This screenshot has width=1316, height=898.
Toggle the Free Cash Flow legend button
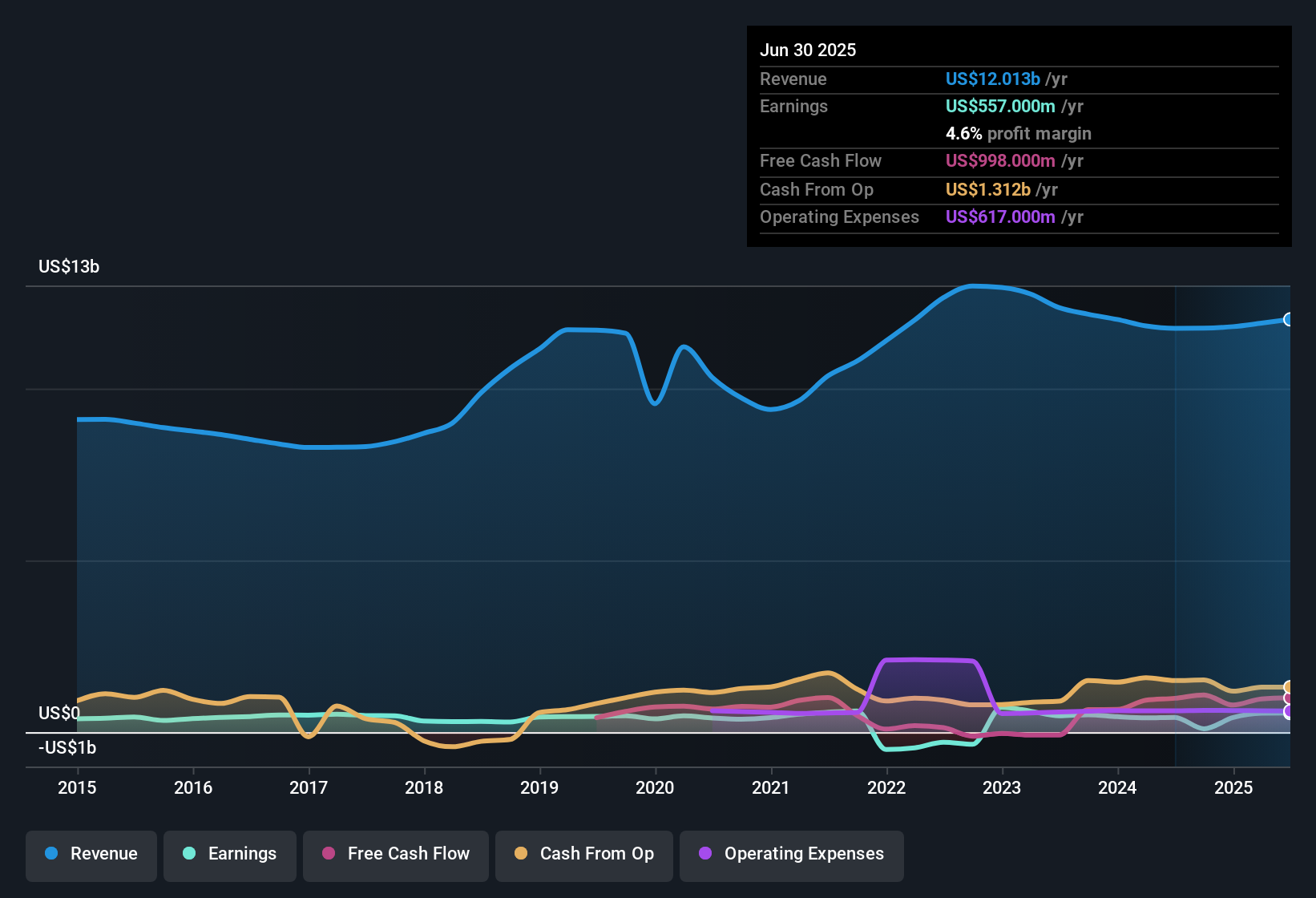[396, 855]
